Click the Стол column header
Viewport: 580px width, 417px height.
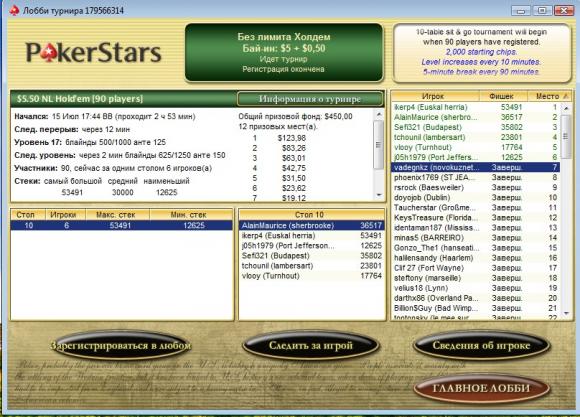[x=28, y=215]
